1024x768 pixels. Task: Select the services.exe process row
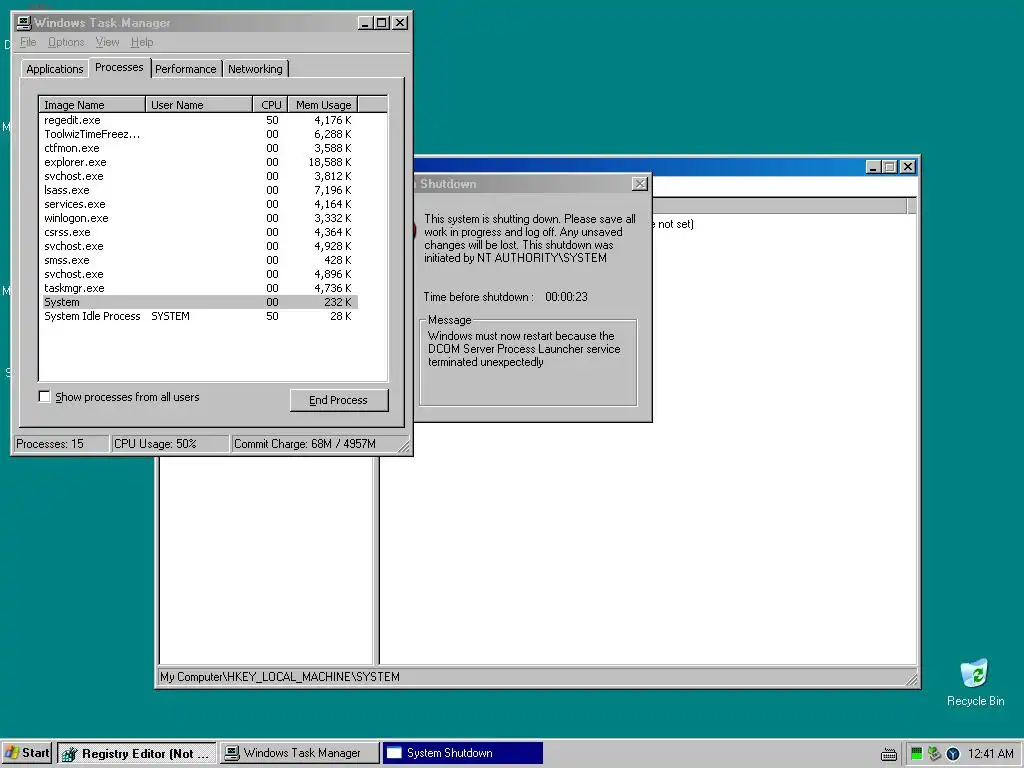pyautogui.click(x=199, y=204)
